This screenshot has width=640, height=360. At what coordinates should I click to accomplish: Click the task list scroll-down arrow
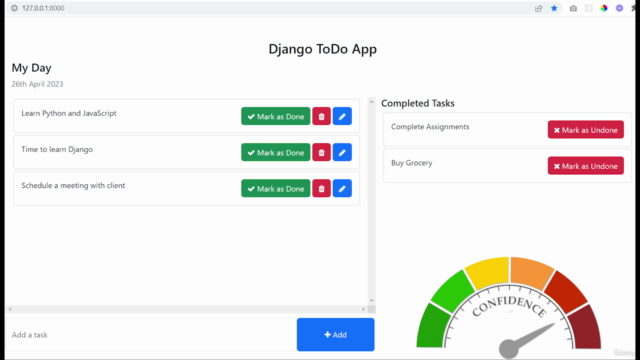pos(371,301)
